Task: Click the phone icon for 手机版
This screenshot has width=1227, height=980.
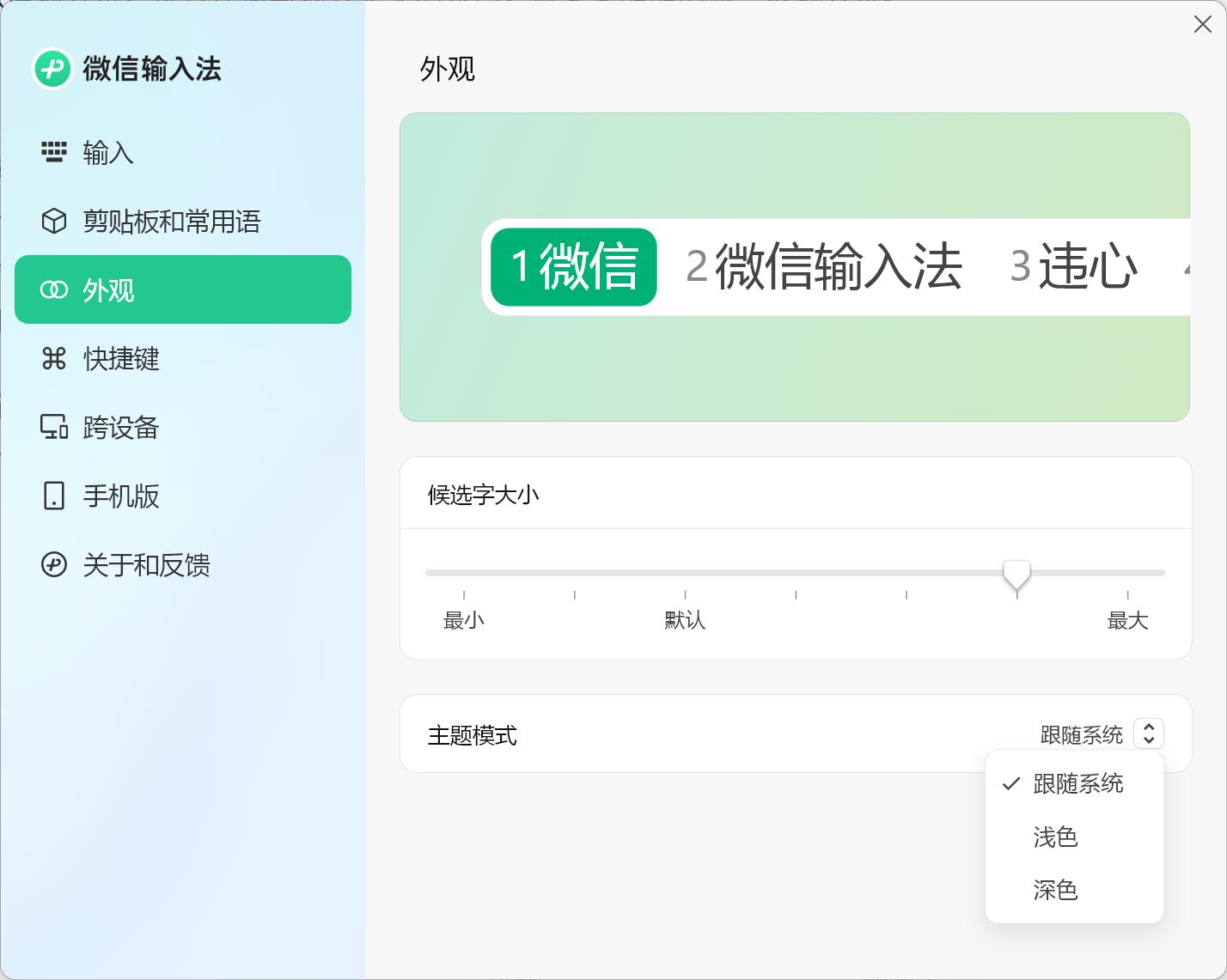Action: (x=54, y=496)
